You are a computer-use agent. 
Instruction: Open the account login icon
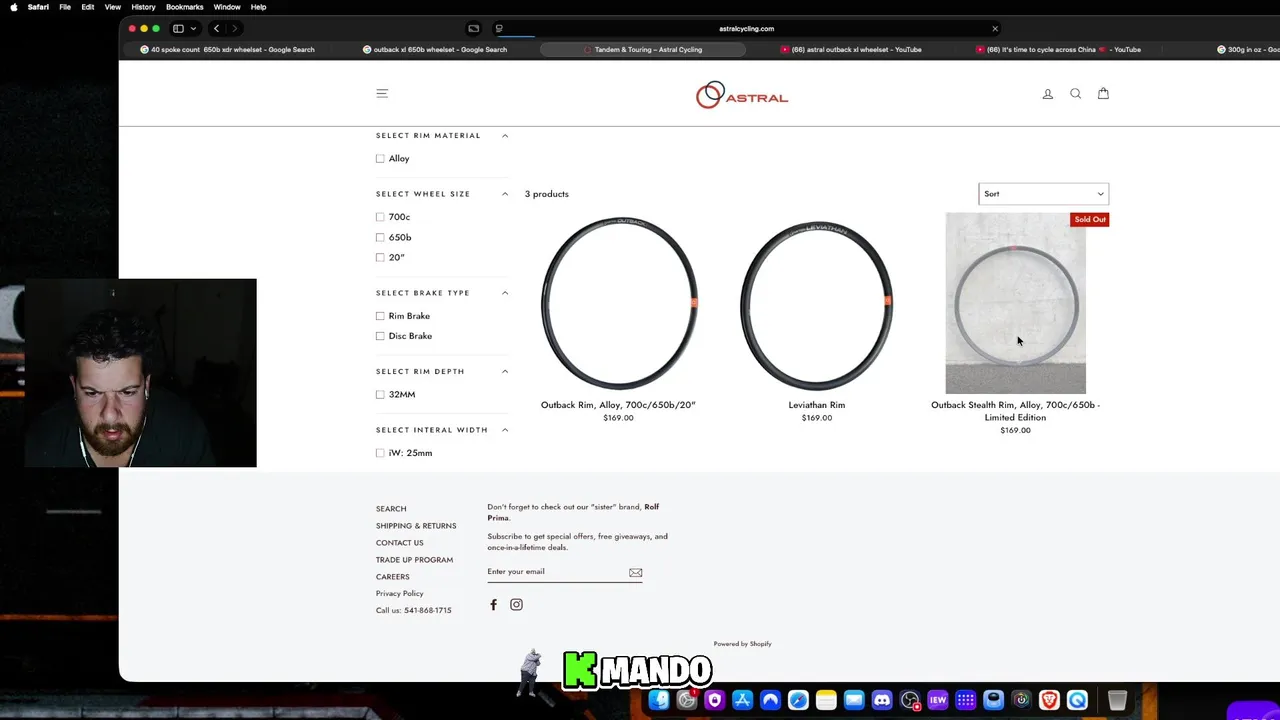1048,94
